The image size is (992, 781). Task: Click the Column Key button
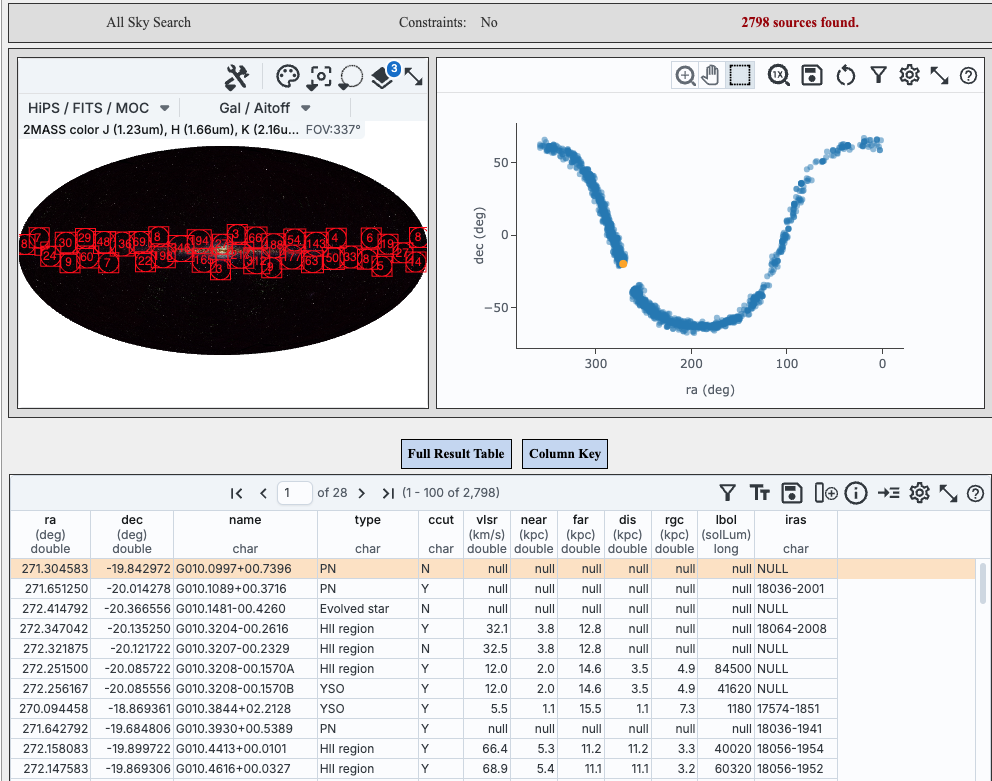pyautogui.click(x=565, y=453)
